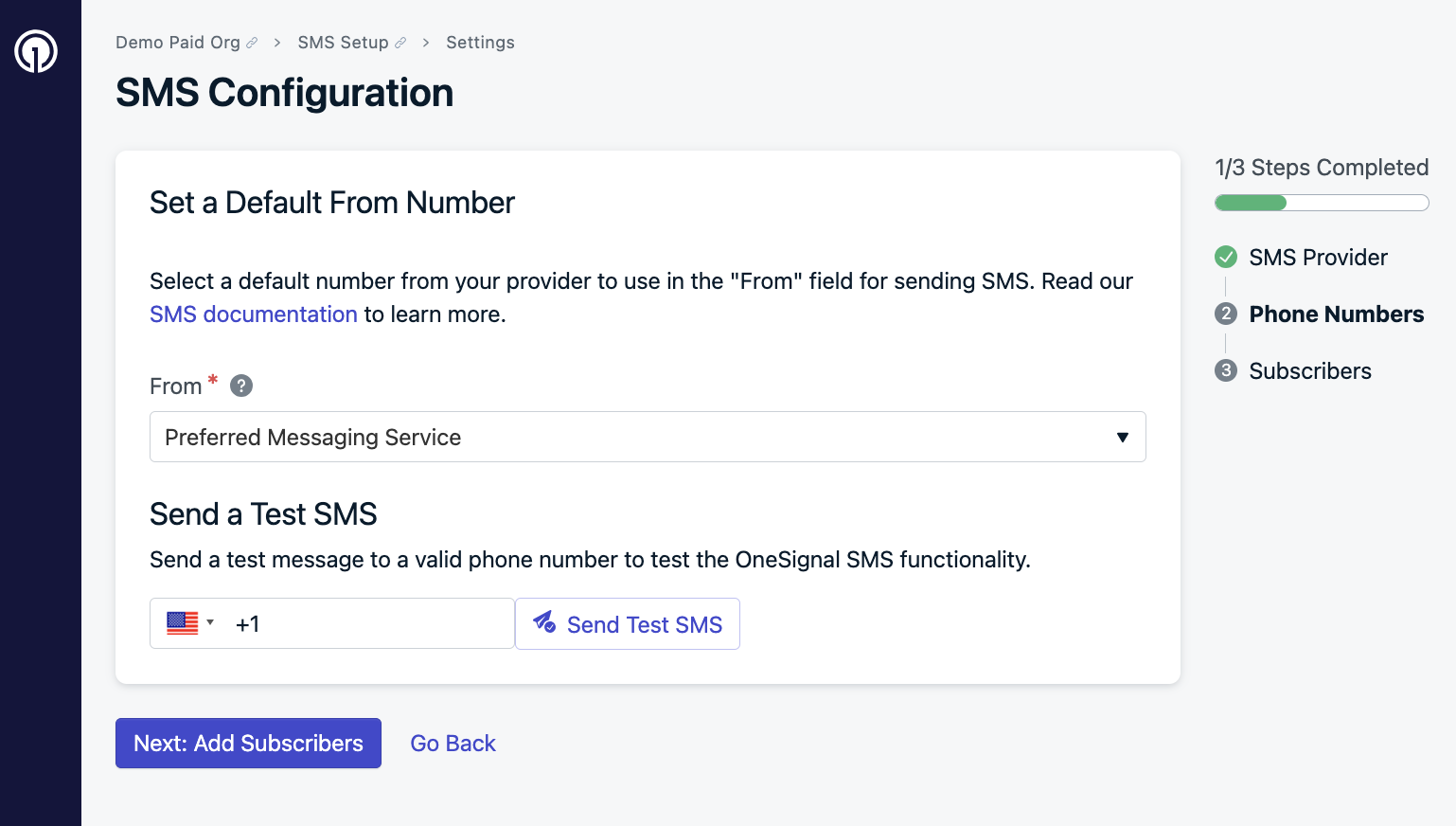The image size is (1456, 826).
Task: Click the steps completed progress bar
Action: coord(1322,203)
